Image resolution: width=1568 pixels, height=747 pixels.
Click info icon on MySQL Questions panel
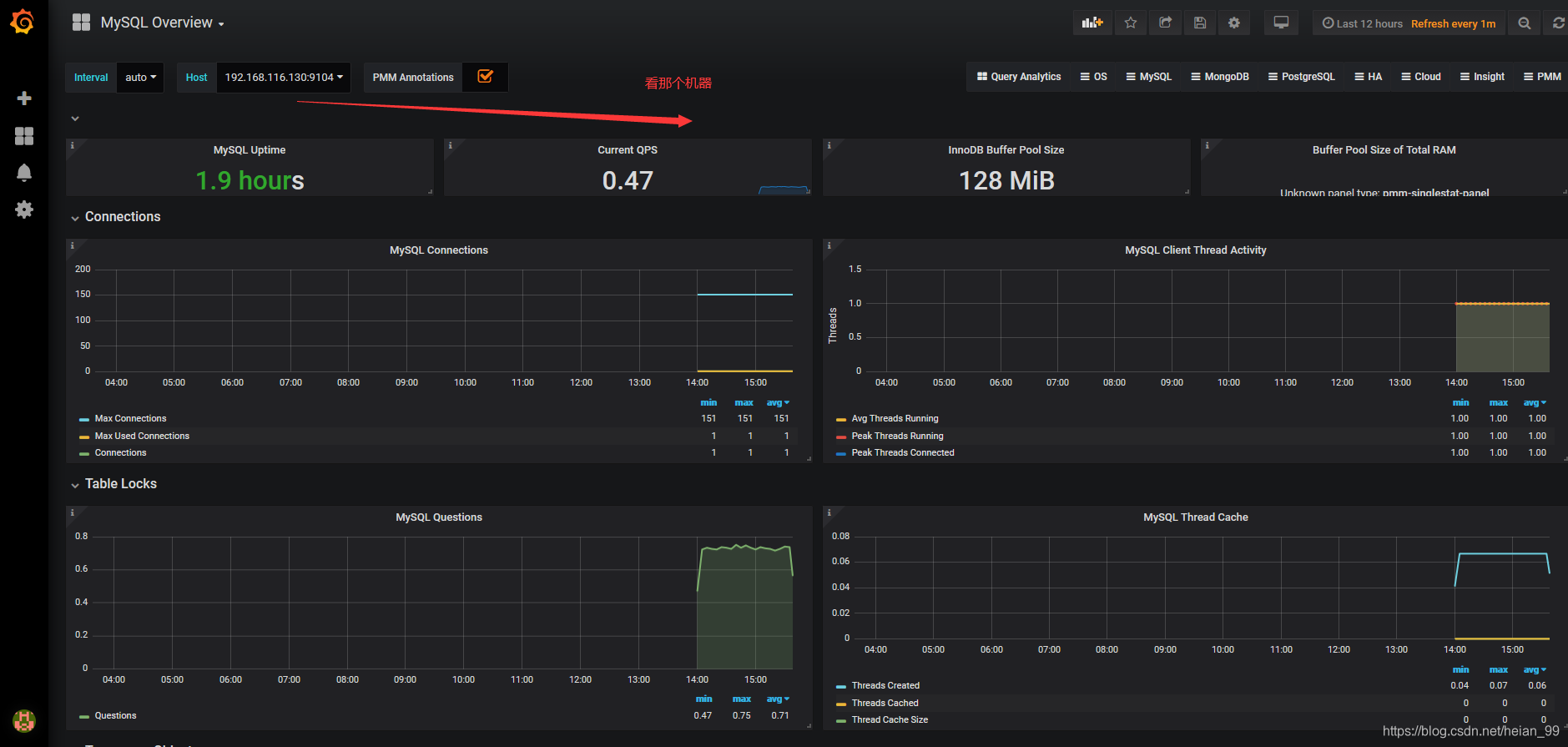click(73, 512)
